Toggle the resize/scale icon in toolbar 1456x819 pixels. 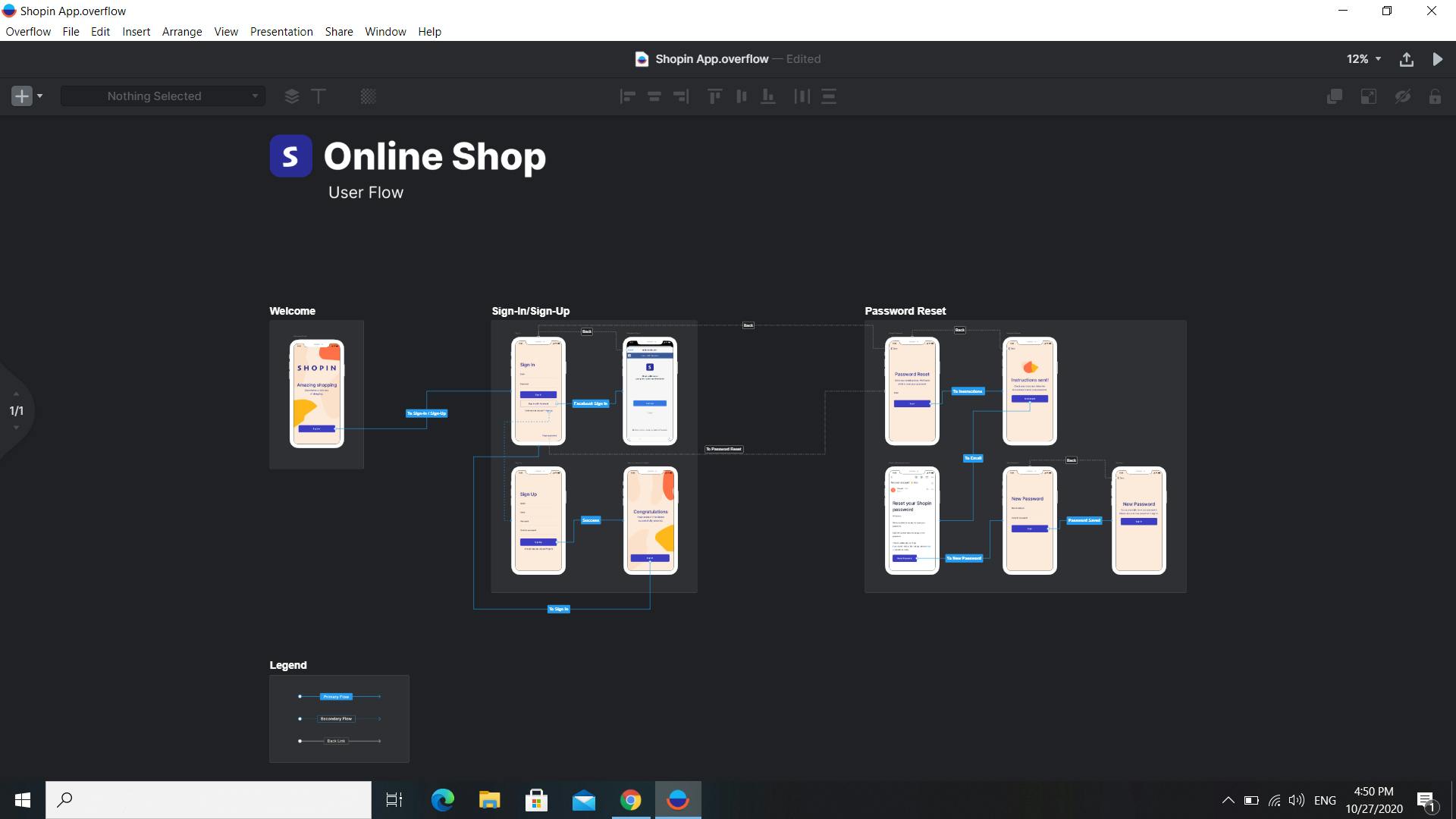coord(1369,96)
